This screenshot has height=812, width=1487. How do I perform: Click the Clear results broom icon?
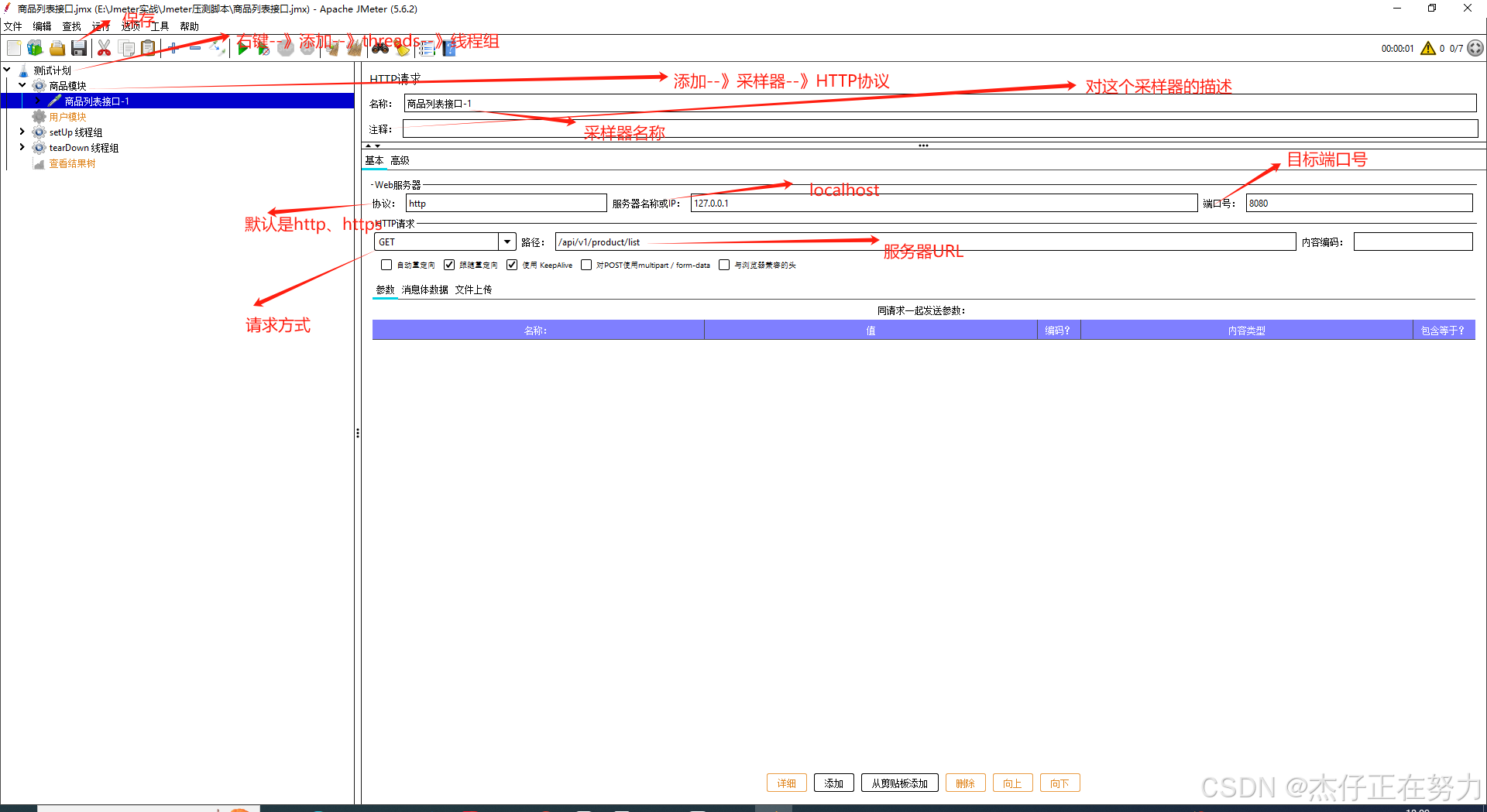(x=333, y=49)
